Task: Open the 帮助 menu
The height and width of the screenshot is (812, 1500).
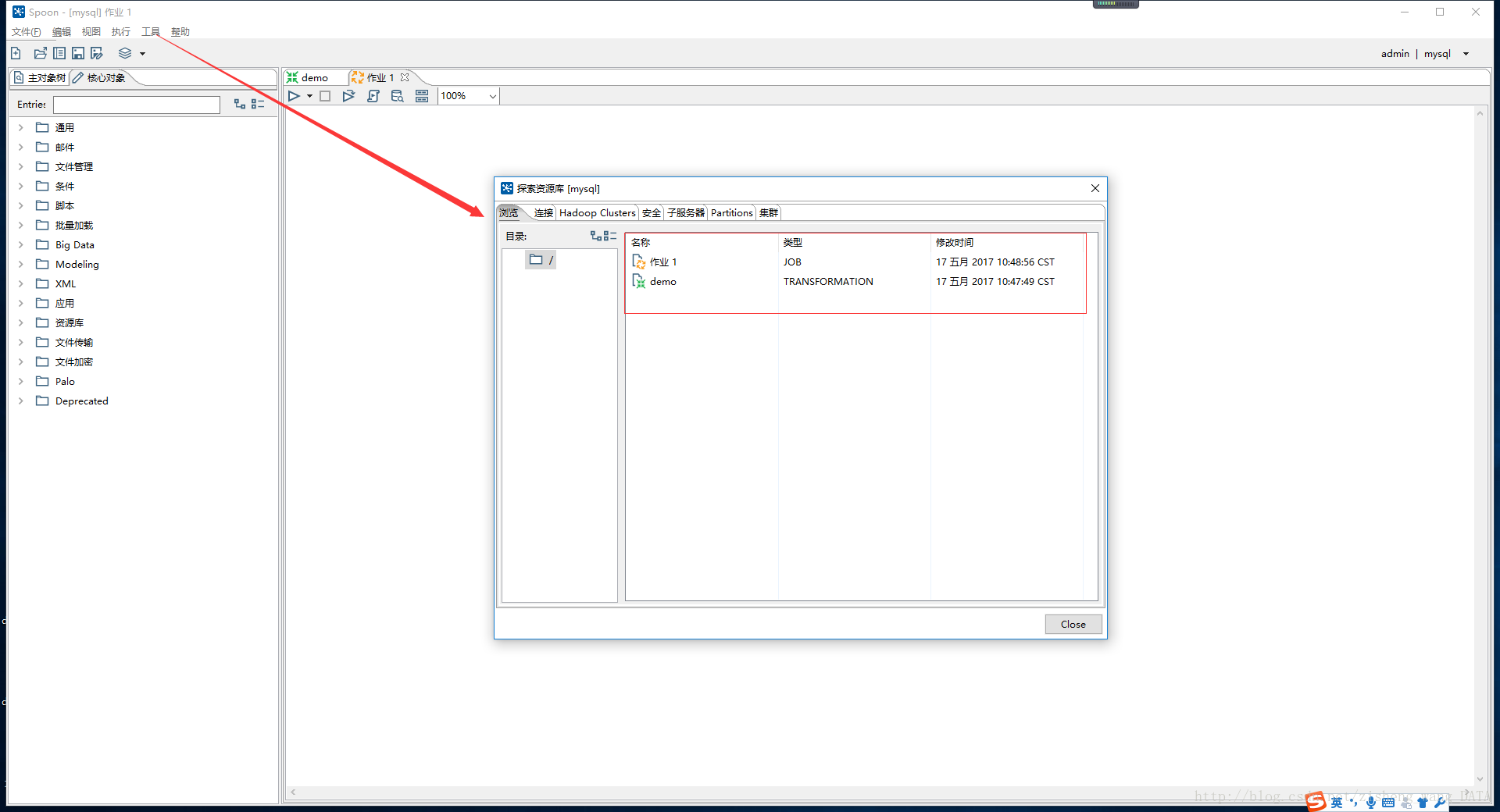Action: click(180, 32)
